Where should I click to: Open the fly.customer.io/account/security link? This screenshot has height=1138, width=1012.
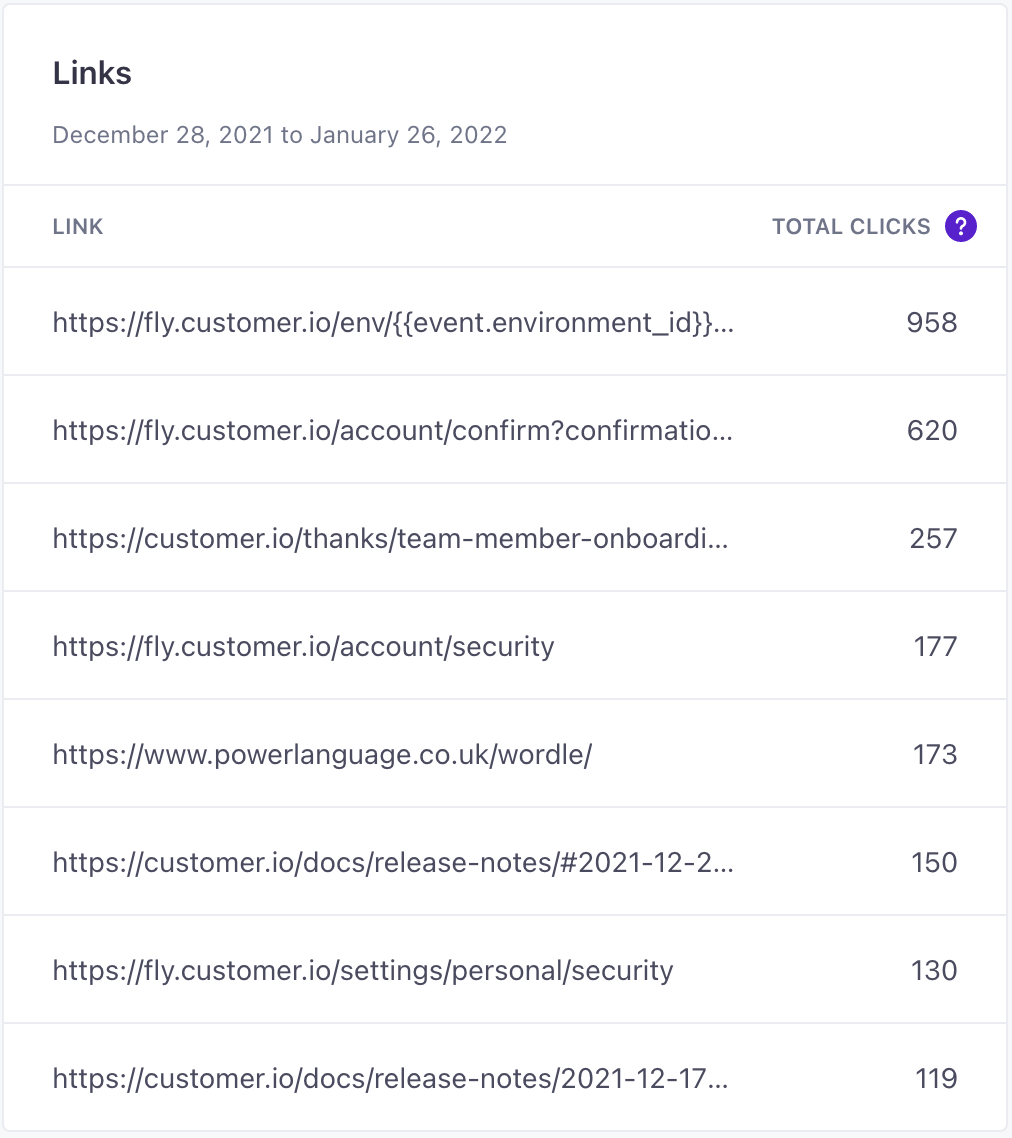[303, 647]
